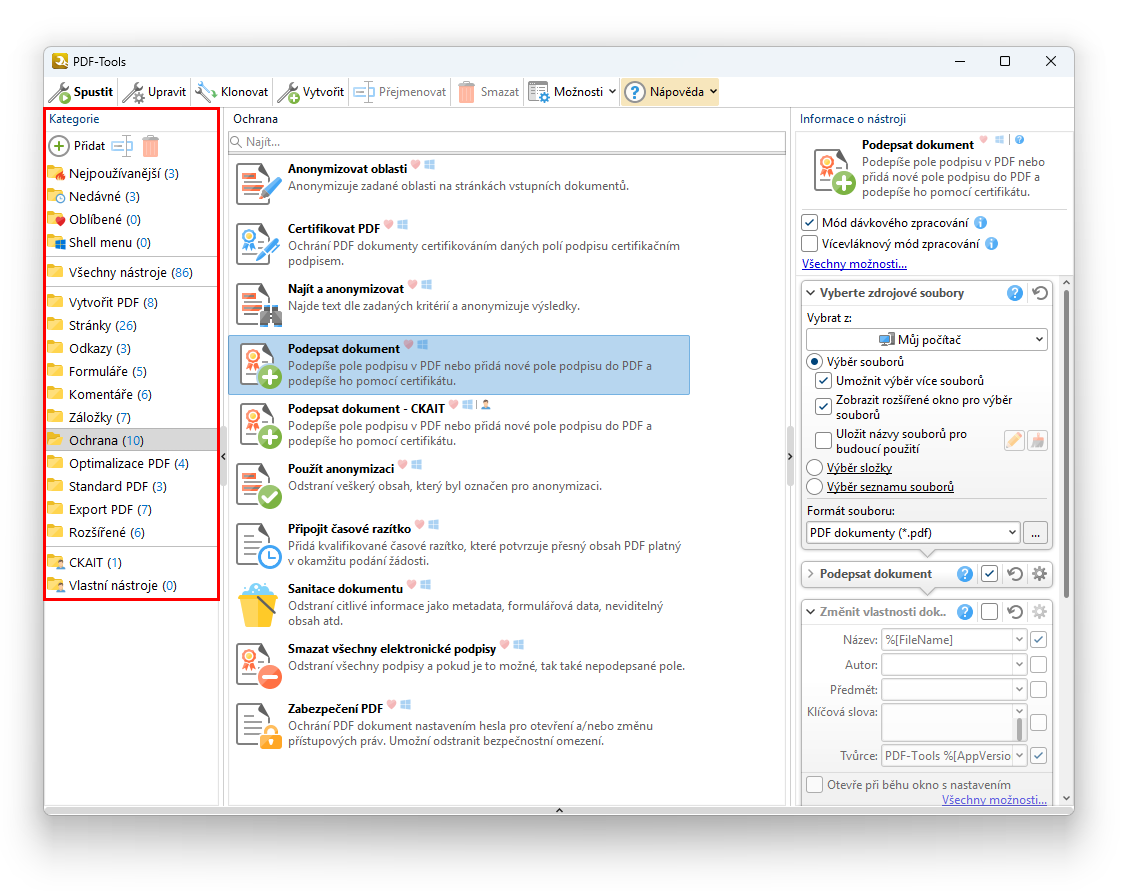The image size is (1126, 891).
Task: Click the rename category icon next to Přidat
Action: [x=122, y=146]
